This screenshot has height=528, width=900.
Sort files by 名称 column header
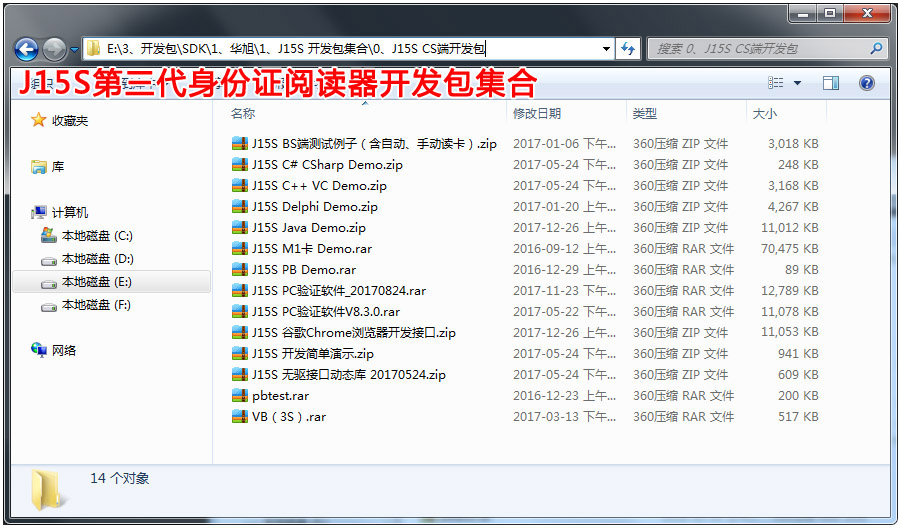tap(243, 113)
